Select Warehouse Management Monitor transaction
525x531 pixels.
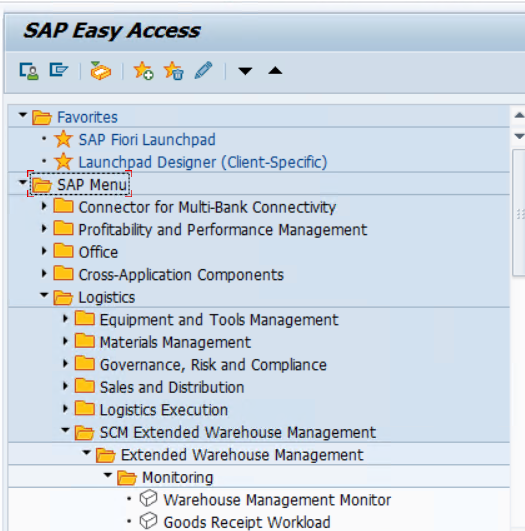point(277,500)
